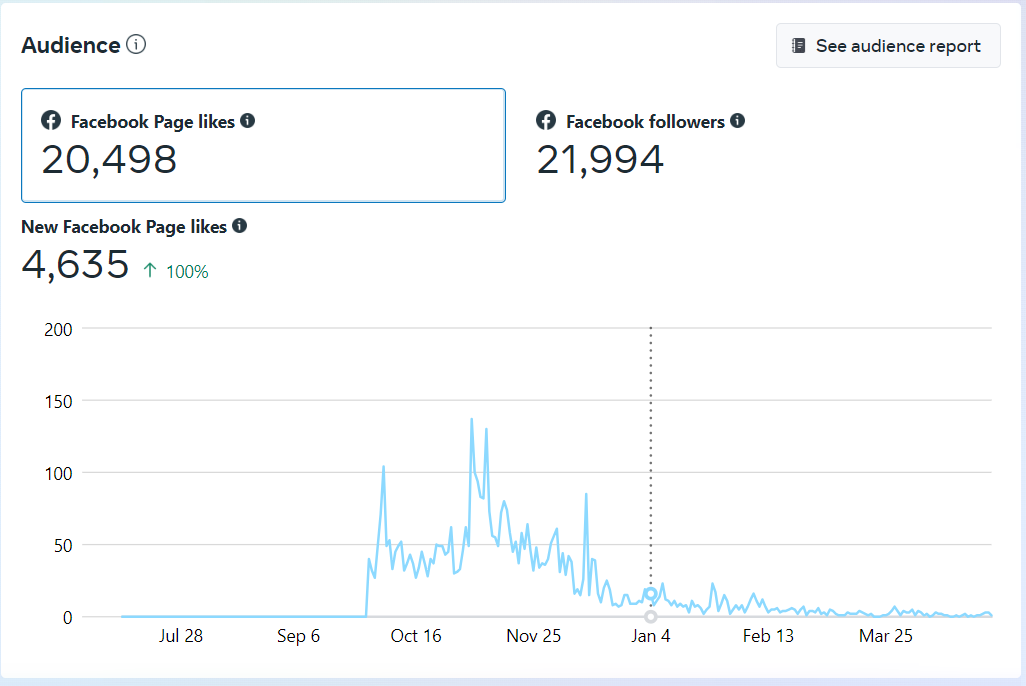
Task: Click the 20,498 Page likes total
Action: click(x=109, y=160)
